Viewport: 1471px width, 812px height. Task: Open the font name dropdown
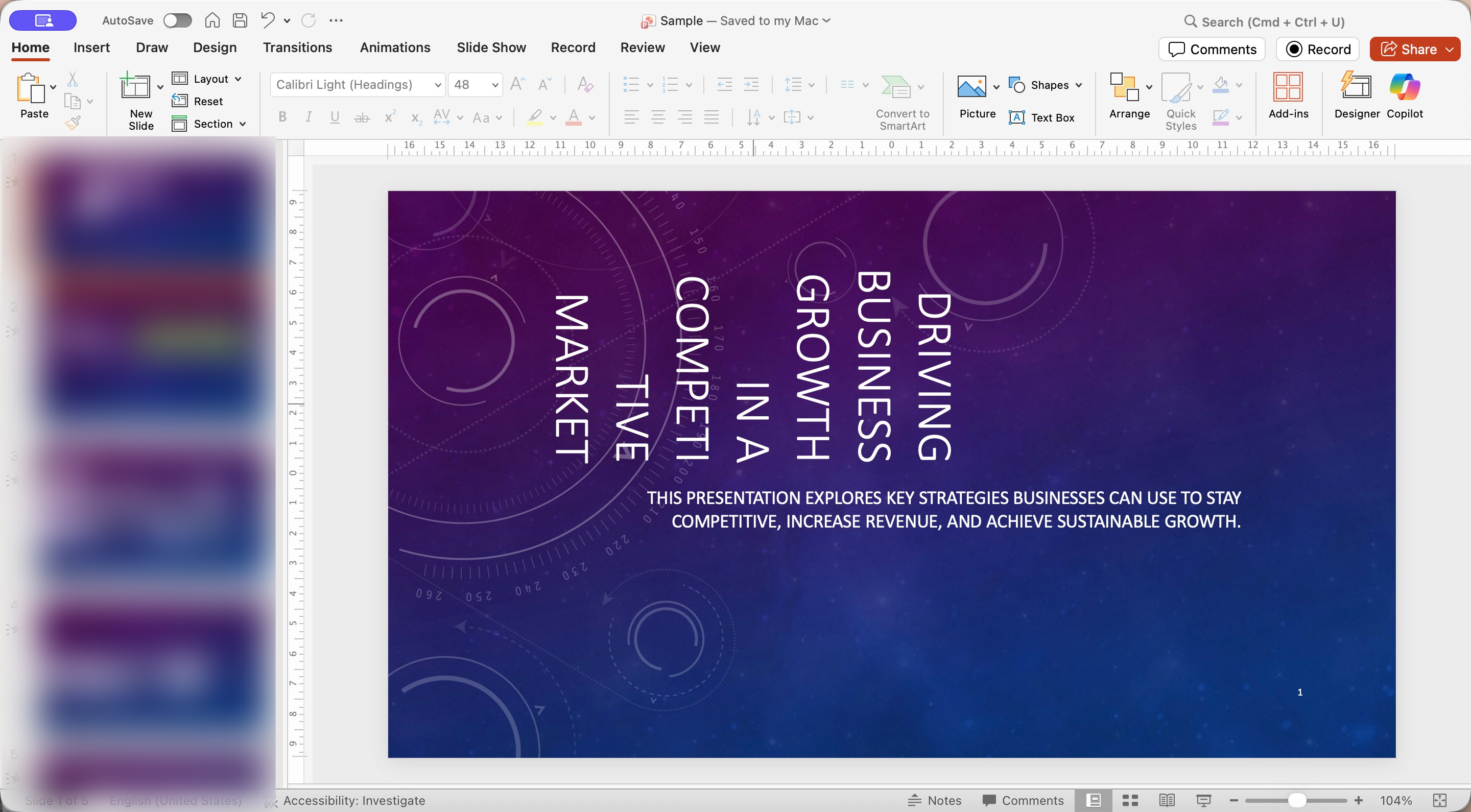[437, 85]
